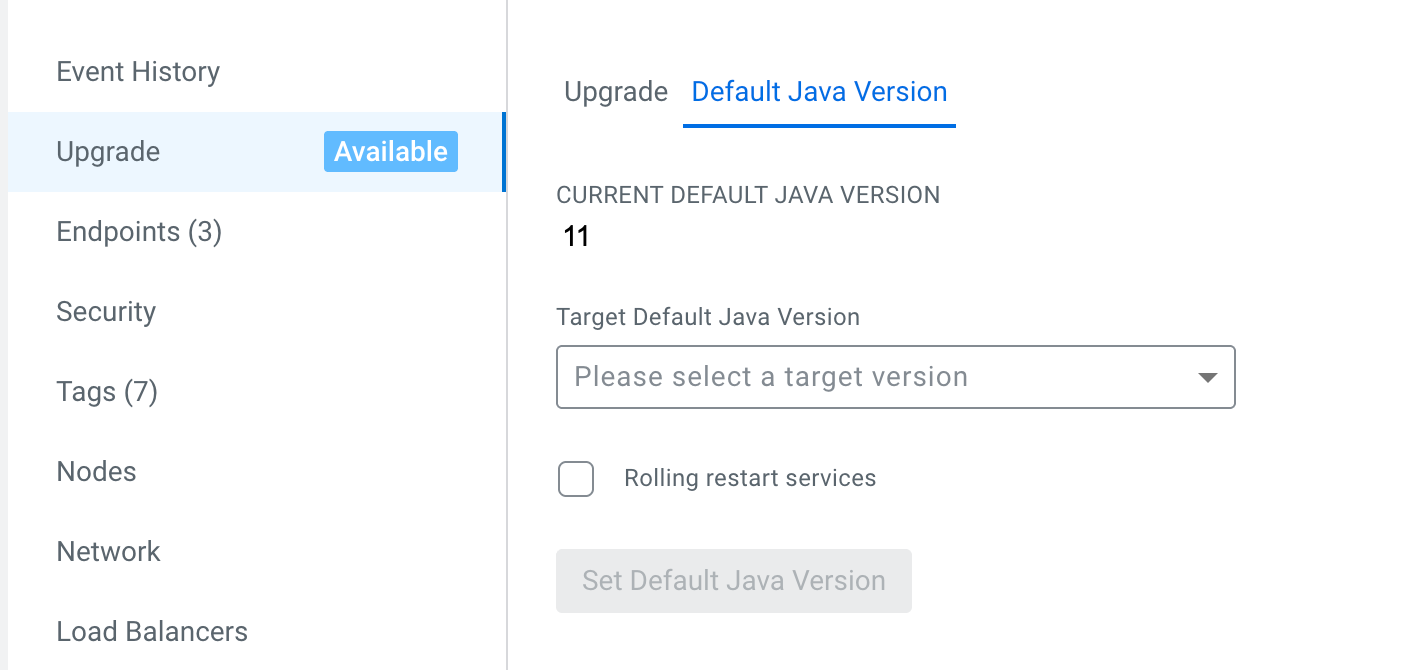The width and height of the screenshot is (1404, 670).
Task: Open the Tags (7) section
Action: [x=107, y=392]
